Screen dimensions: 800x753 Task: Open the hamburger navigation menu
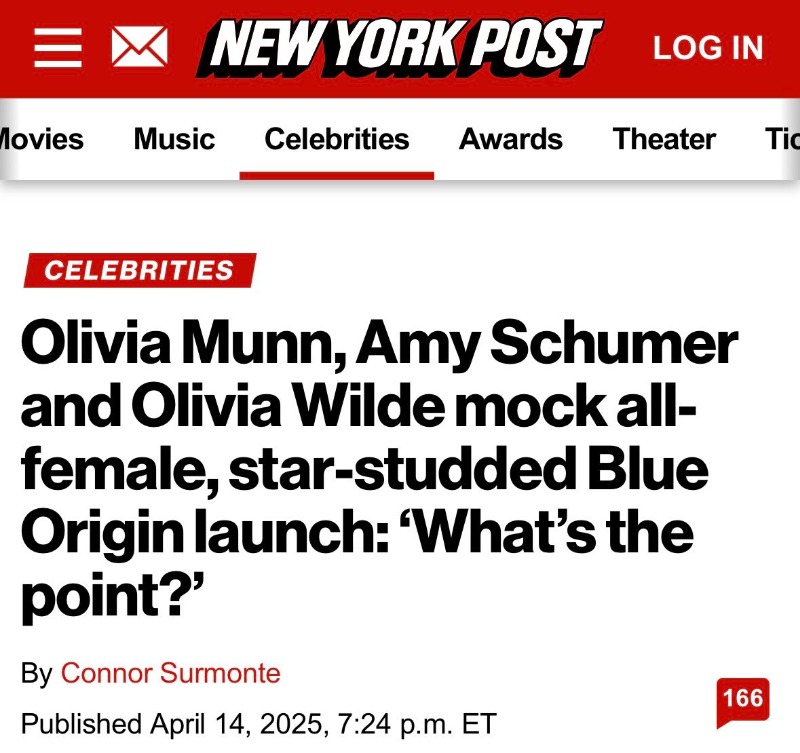tap(57, 47)
